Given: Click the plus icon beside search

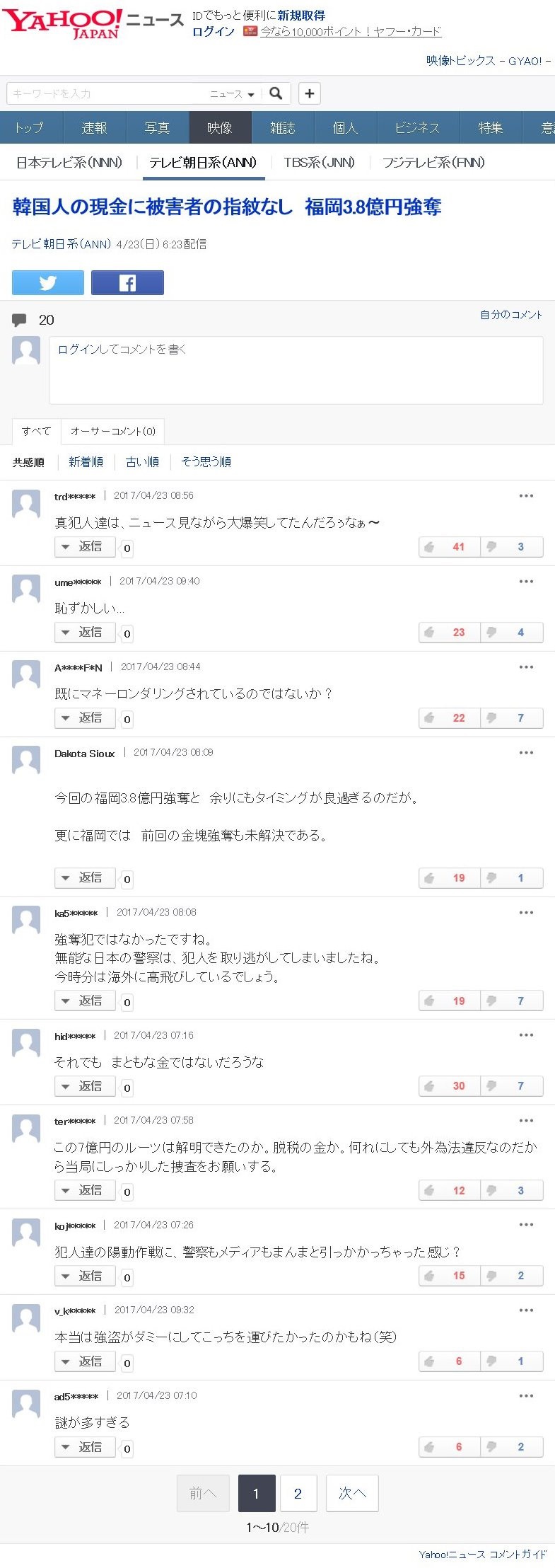Looking at the screenshot, I should pyautogui.click(x=310, y=93).
